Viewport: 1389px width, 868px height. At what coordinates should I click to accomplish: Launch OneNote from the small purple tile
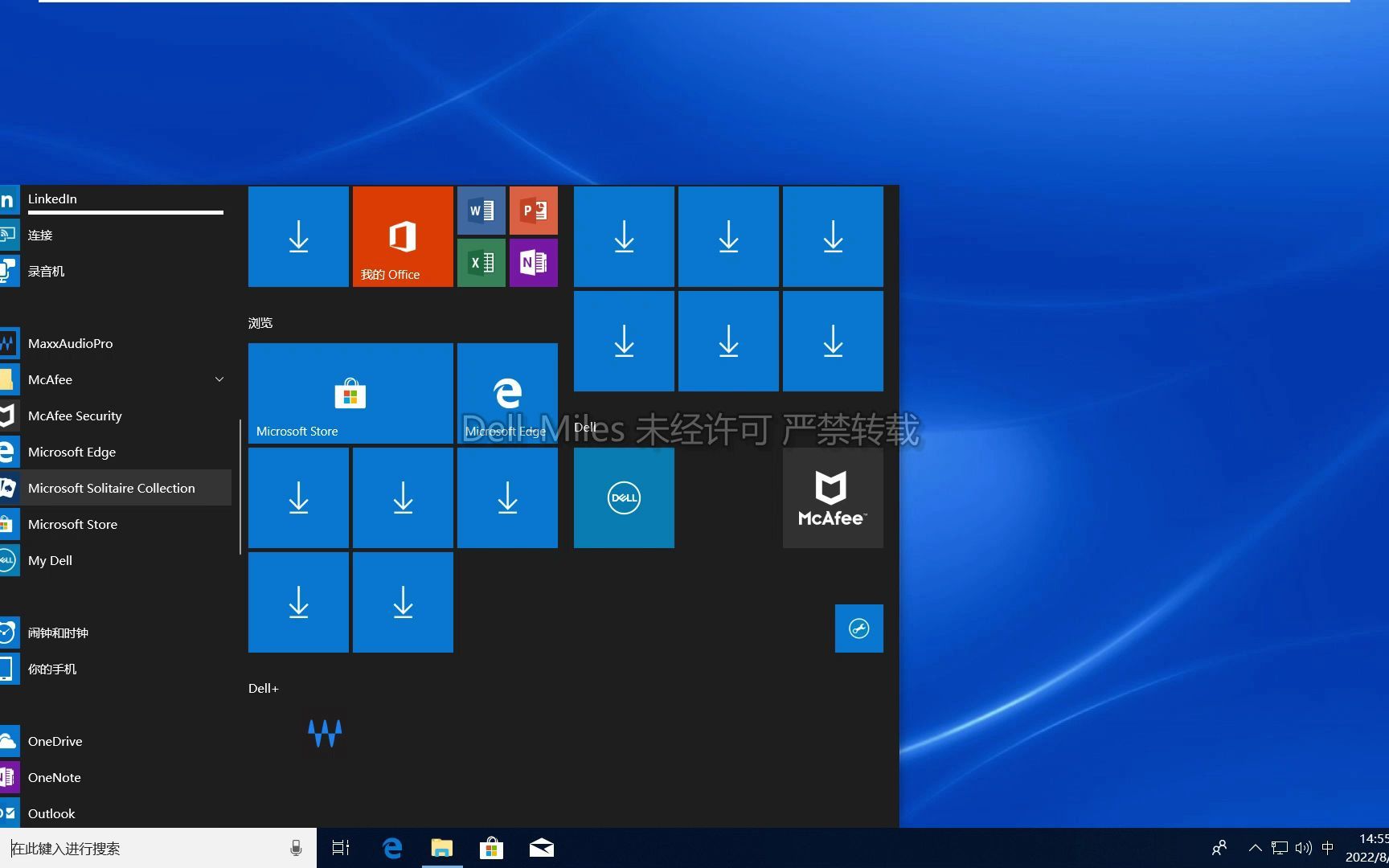point(534,263)
